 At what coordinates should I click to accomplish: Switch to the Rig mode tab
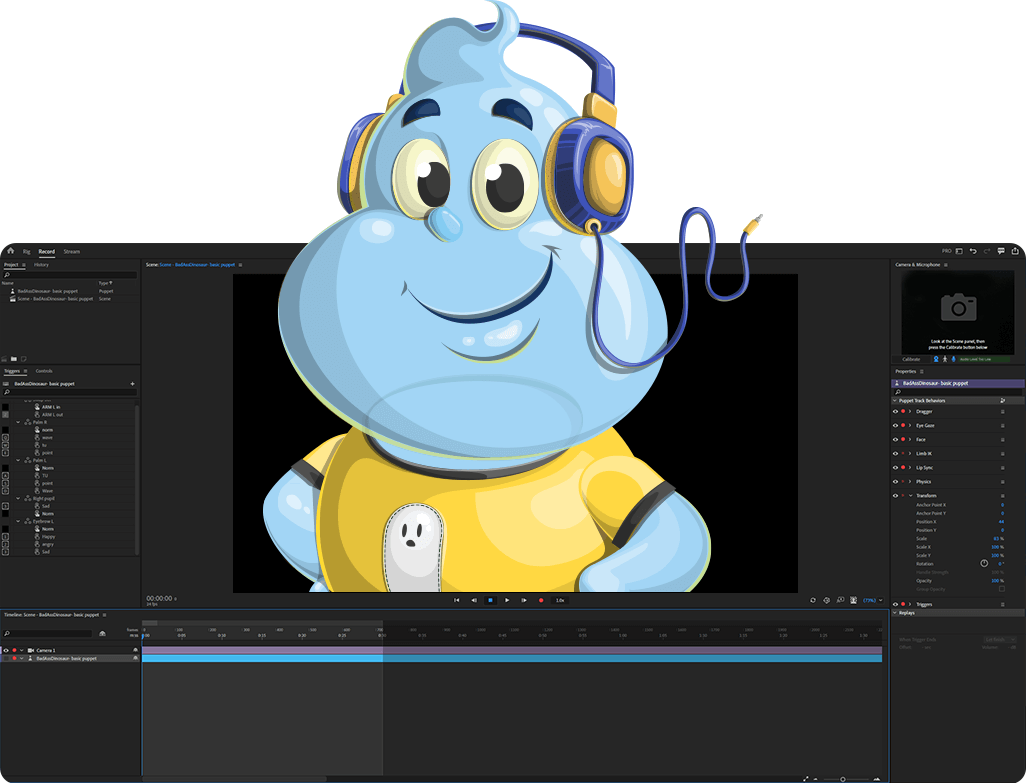click(27, 252)
